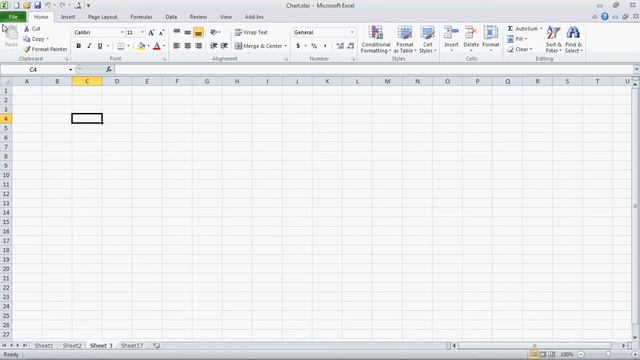Open the Font Color dropdown arrow
Image resolution: width=640 pixels, height=360 pixels.
coord(164,46)
